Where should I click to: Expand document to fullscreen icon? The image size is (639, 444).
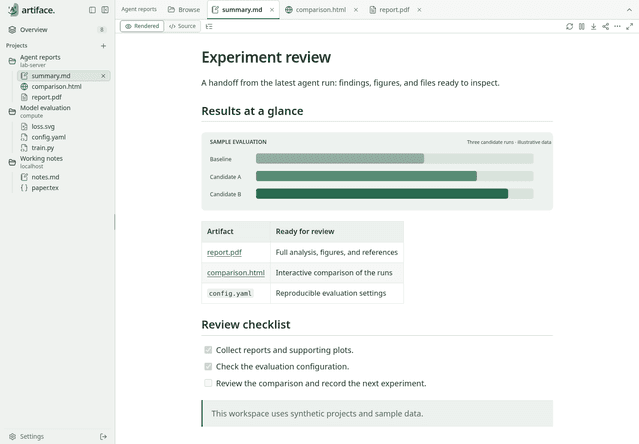tap(630, 26)
